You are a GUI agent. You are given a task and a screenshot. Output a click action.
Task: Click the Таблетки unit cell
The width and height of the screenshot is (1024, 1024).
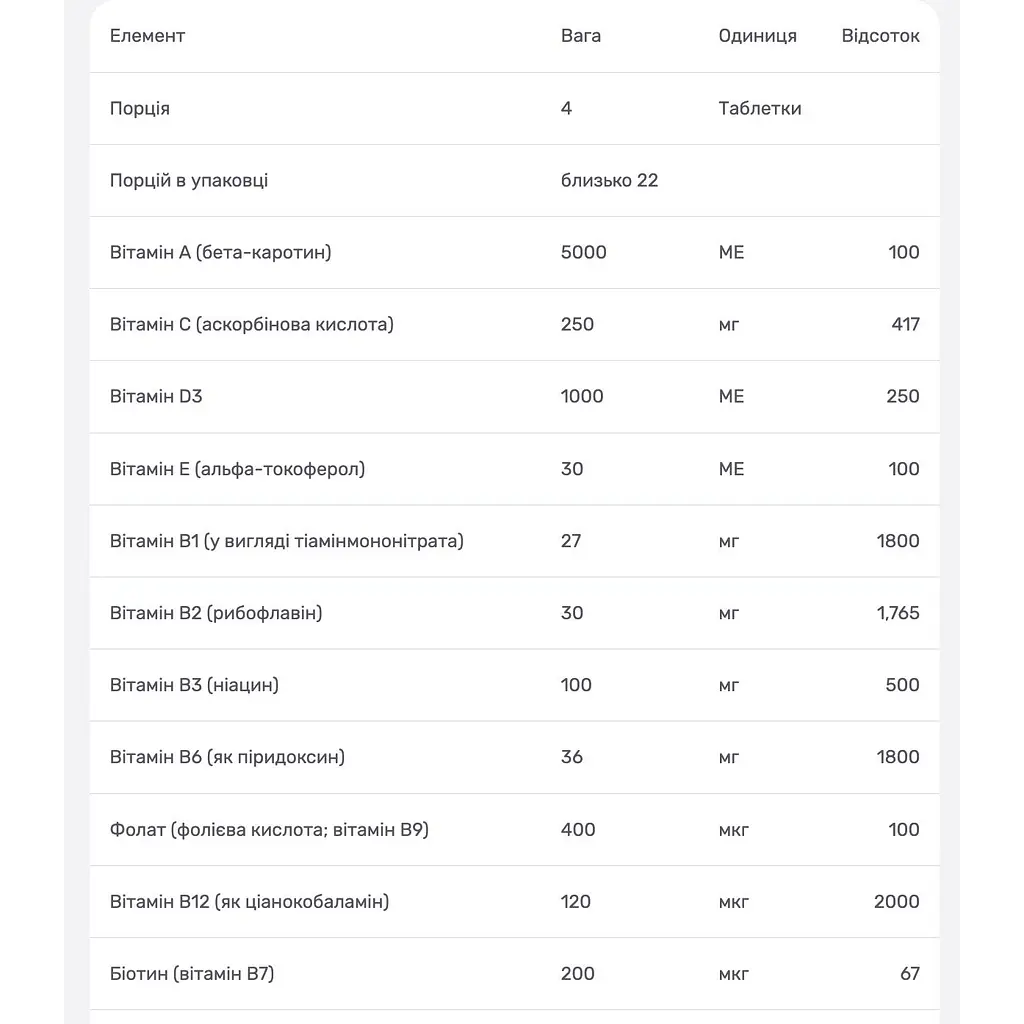[760, 108]
